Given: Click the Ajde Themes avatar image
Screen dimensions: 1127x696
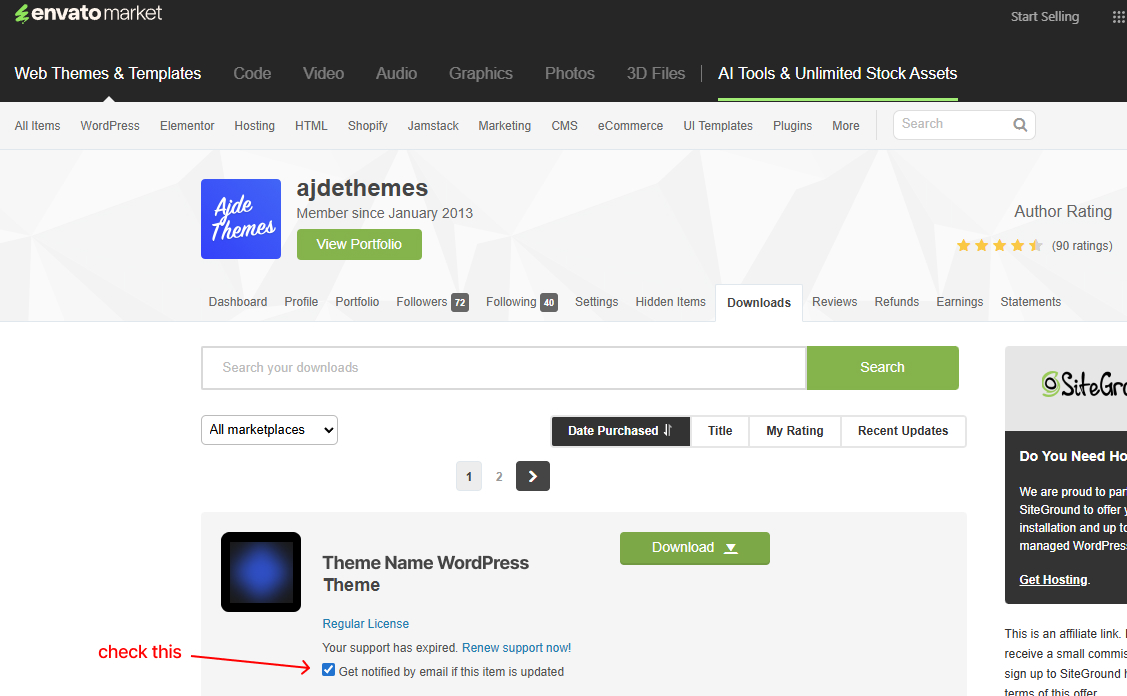Looking at the screenshot, I should 241,219.
